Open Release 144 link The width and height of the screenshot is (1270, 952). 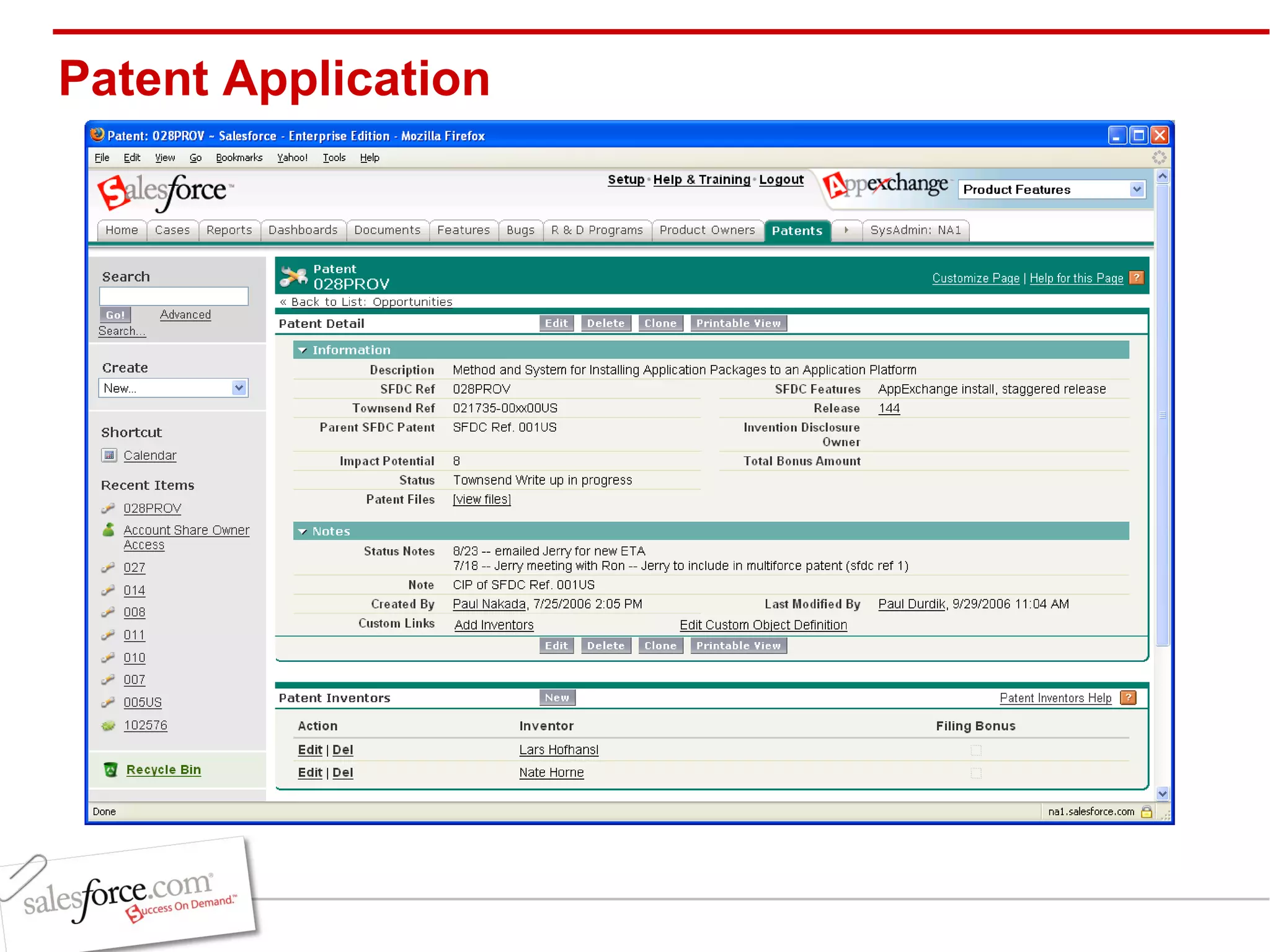[x=889, y=408]
